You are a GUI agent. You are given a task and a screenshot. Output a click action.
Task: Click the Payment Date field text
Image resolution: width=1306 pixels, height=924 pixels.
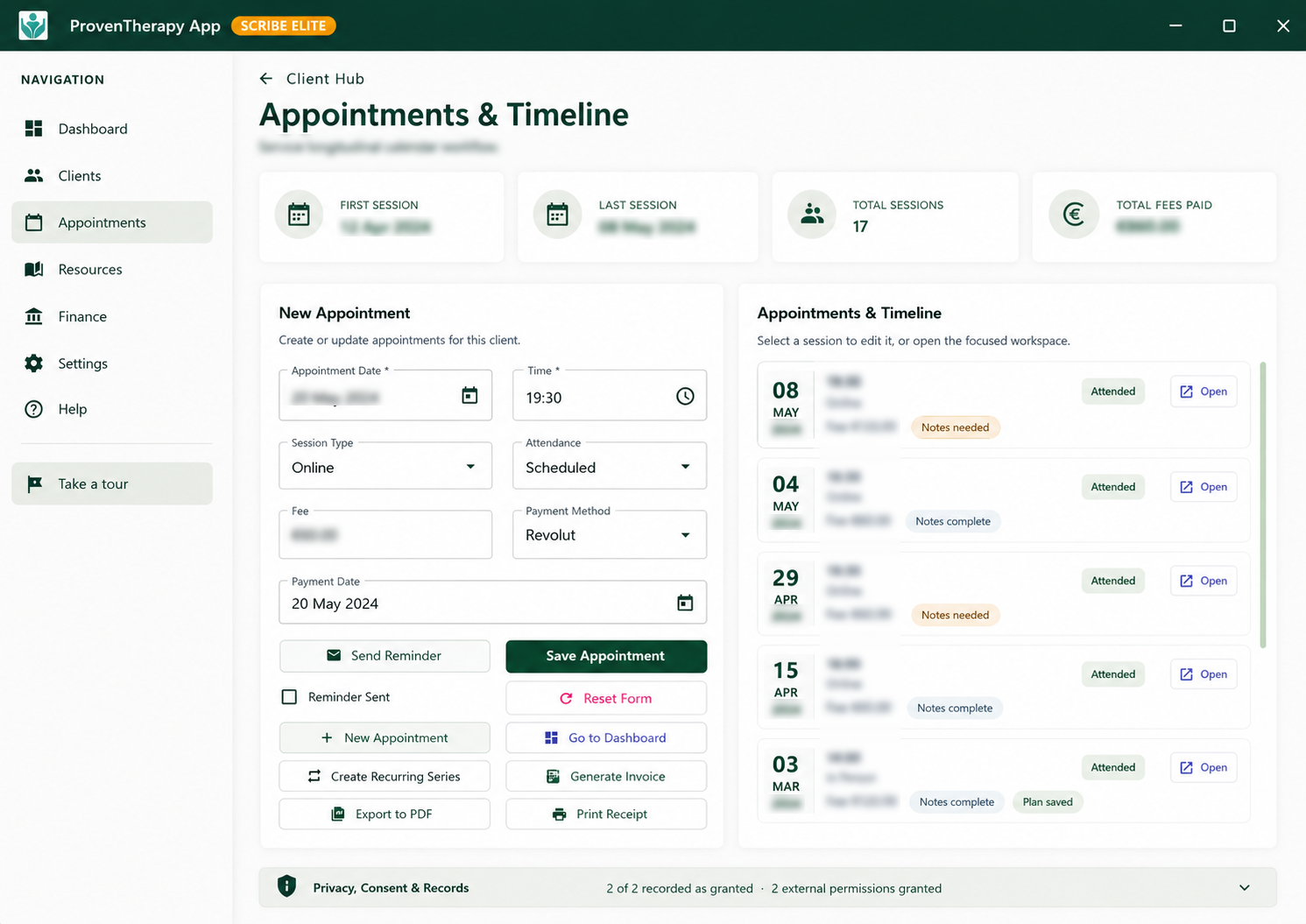[x=335, y=603]
